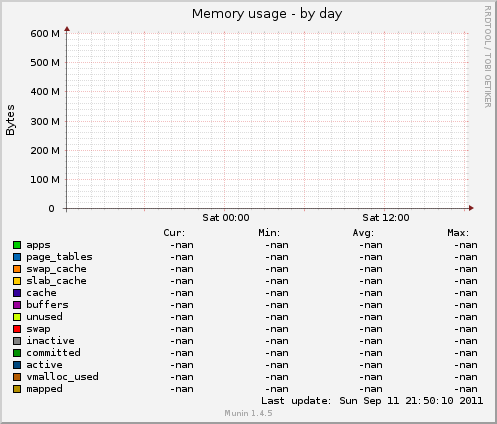
Task: Click the 'Cur:' column header
Action: (174, 233)
